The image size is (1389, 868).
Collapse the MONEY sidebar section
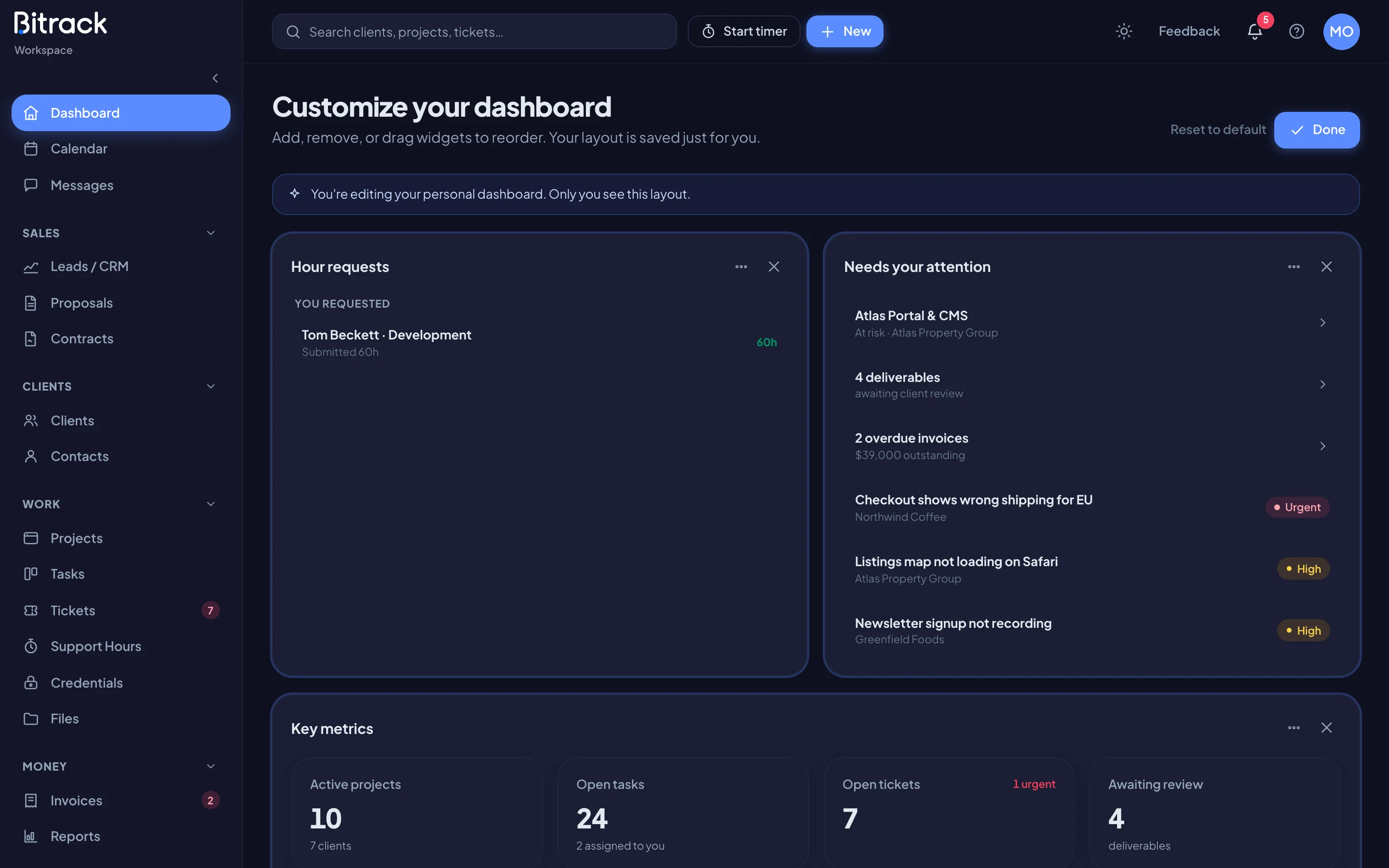click(x=211, y=766)
